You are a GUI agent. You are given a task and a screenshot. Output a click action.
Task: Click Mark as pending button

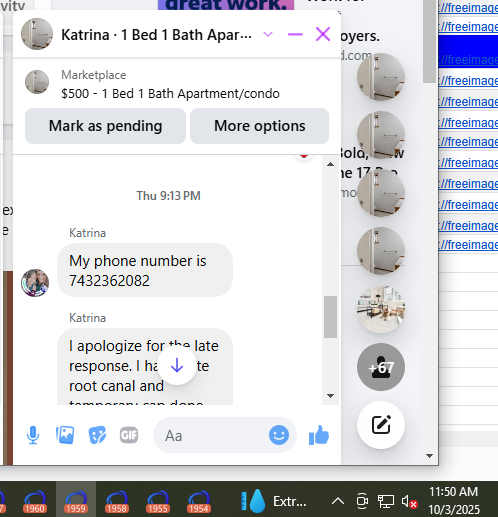(x=105, y=126)
